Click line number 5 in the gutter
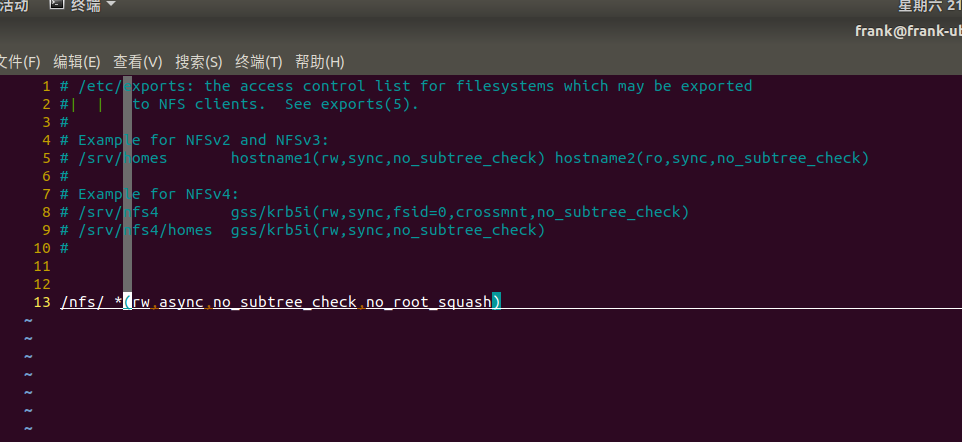The width and height of the screenshot is (962, 442). click(x=46, y=158)
